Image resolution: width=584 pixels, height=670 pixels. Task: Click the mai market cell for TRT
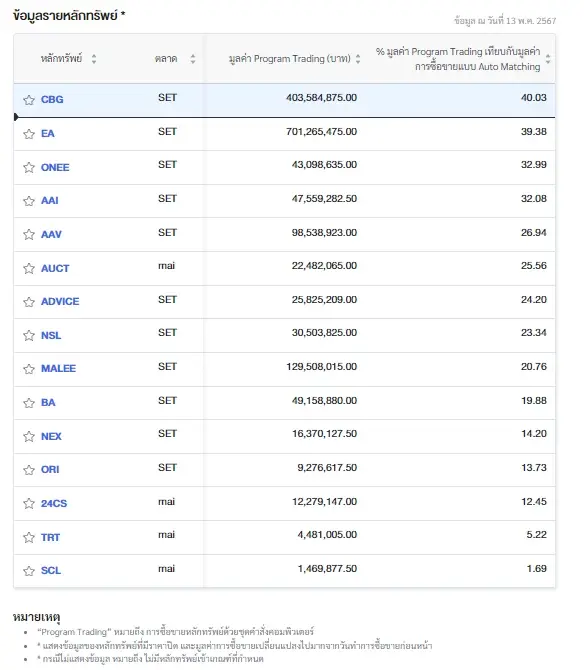tap(167, 535)
